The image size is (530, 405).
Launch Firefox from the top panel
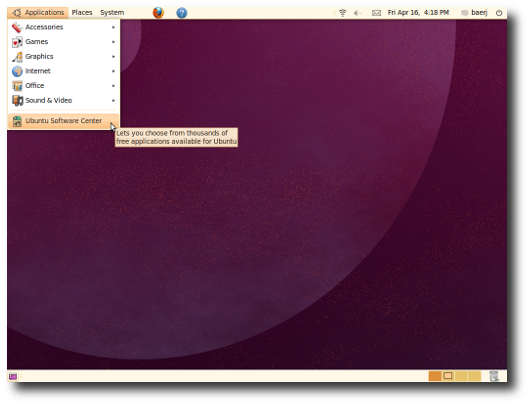click(158, 13)
